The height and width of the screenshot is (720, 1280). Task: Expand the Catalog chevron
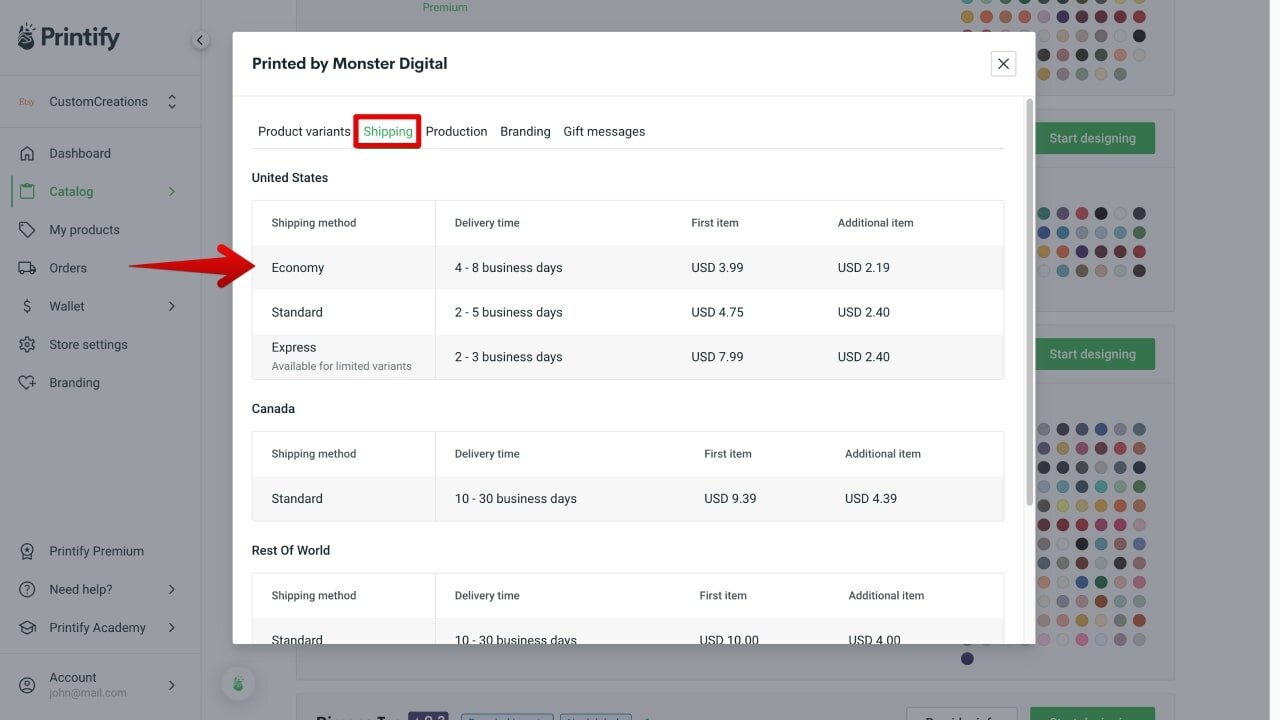tap(172, 191)
